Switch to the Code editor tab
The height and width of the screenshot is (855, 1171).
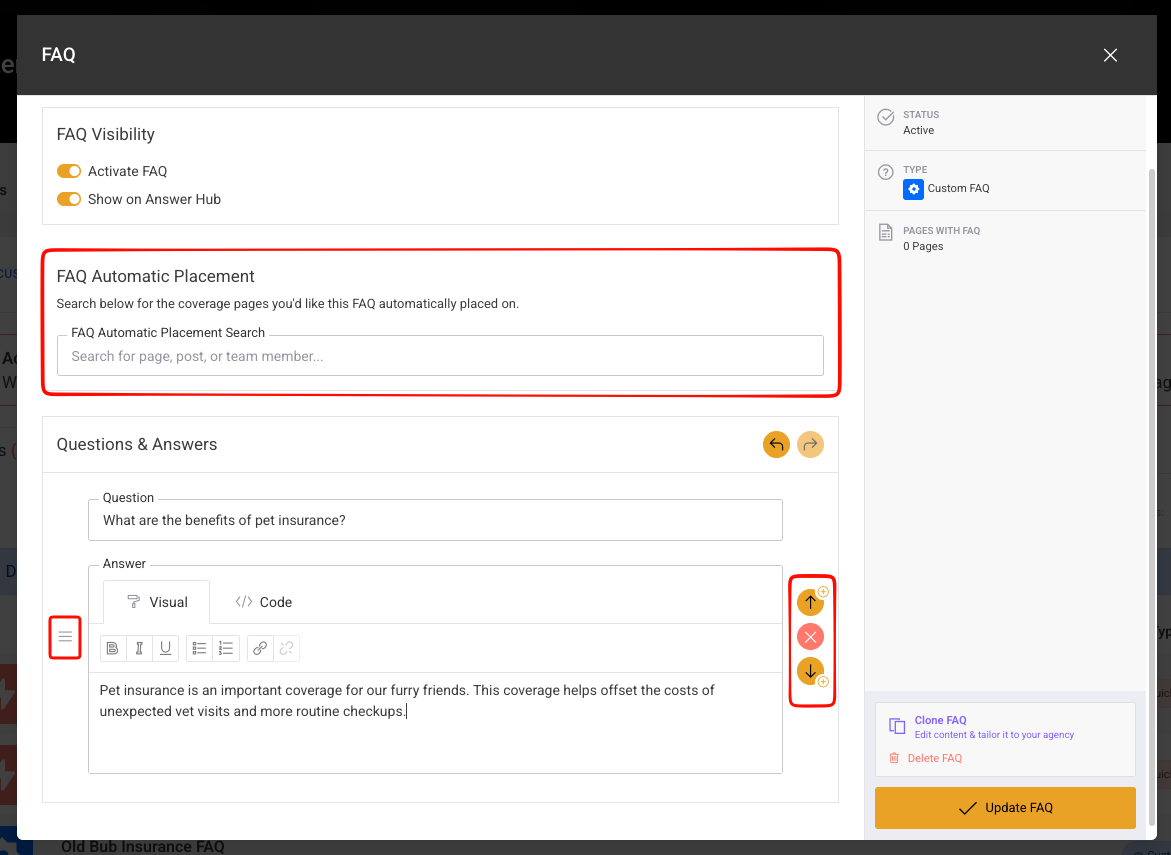(264, 602)
